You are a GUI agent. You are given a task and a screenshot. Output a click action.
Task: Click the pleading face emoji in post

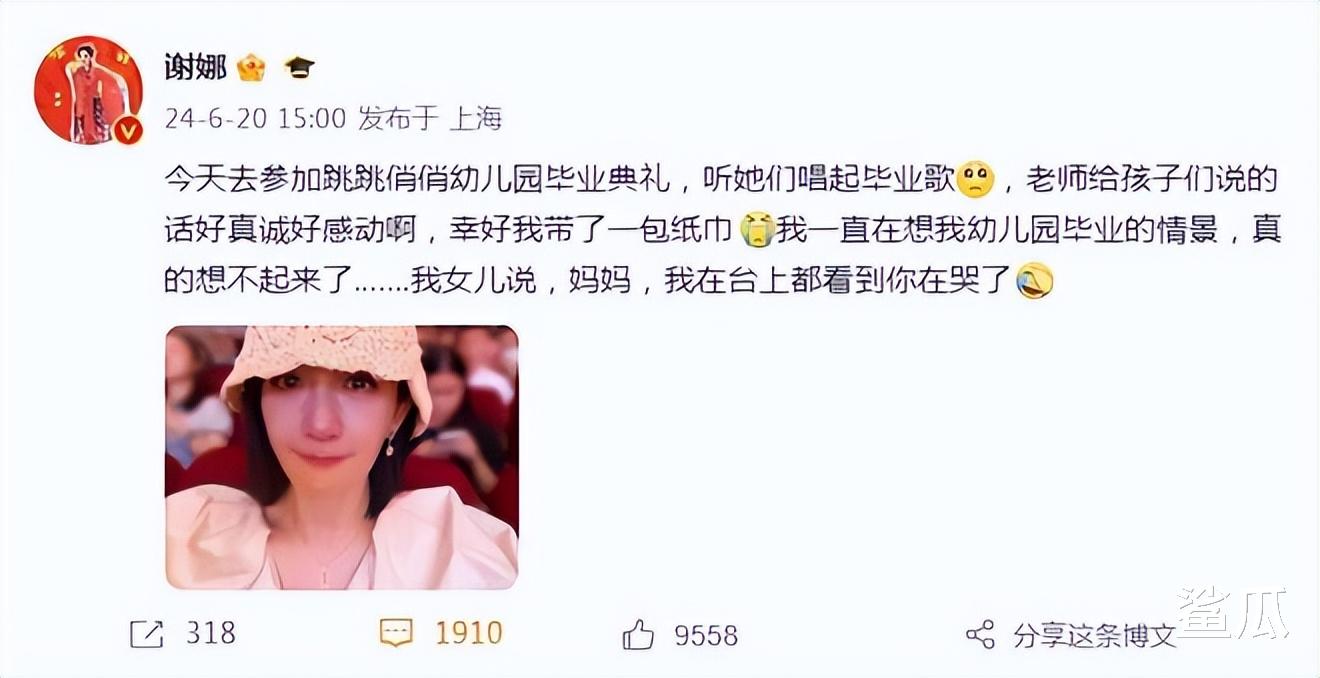pyautogui.click(x=976, y=181)
